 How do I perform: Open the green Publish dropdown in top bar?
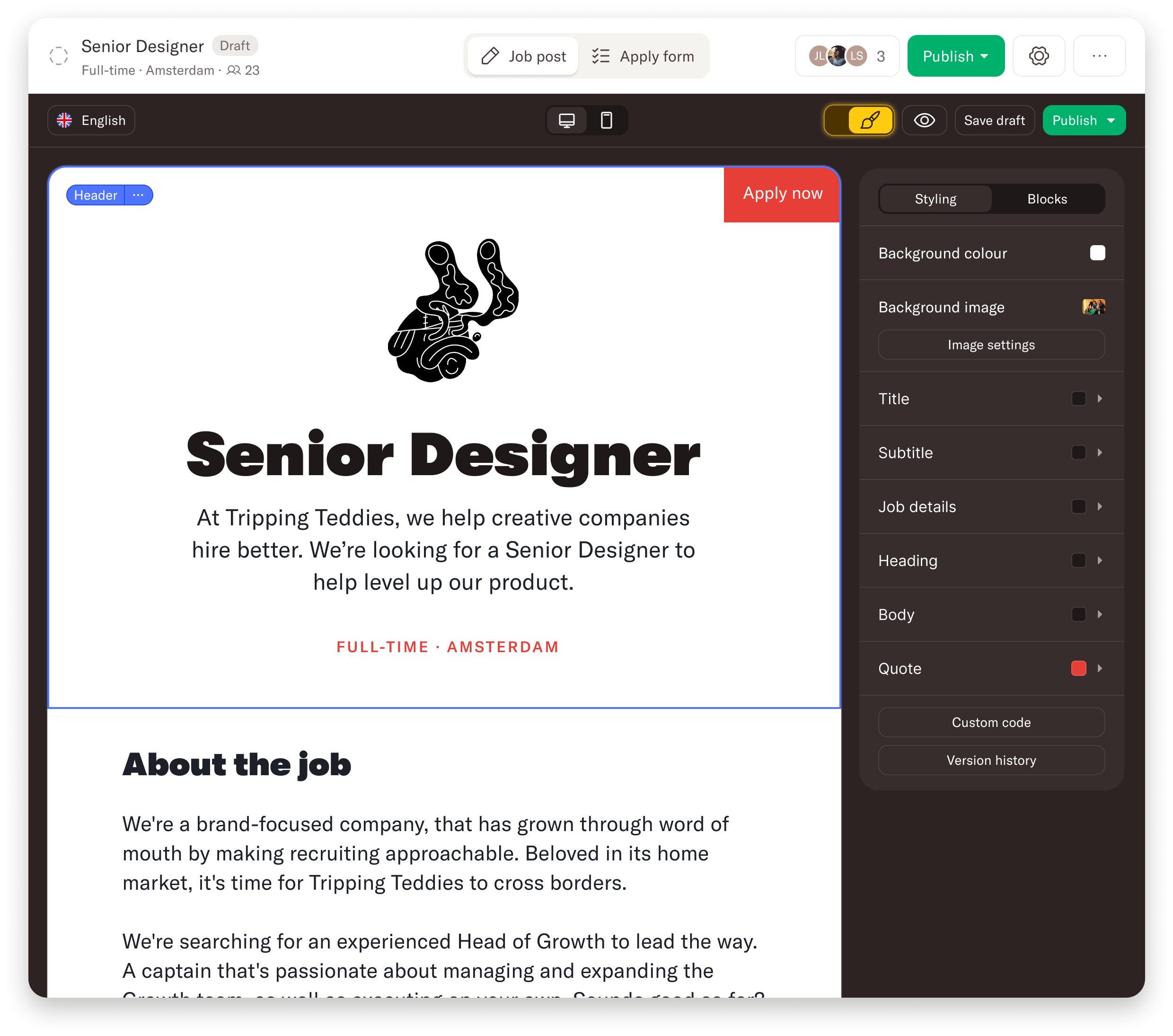click(955, 56)
